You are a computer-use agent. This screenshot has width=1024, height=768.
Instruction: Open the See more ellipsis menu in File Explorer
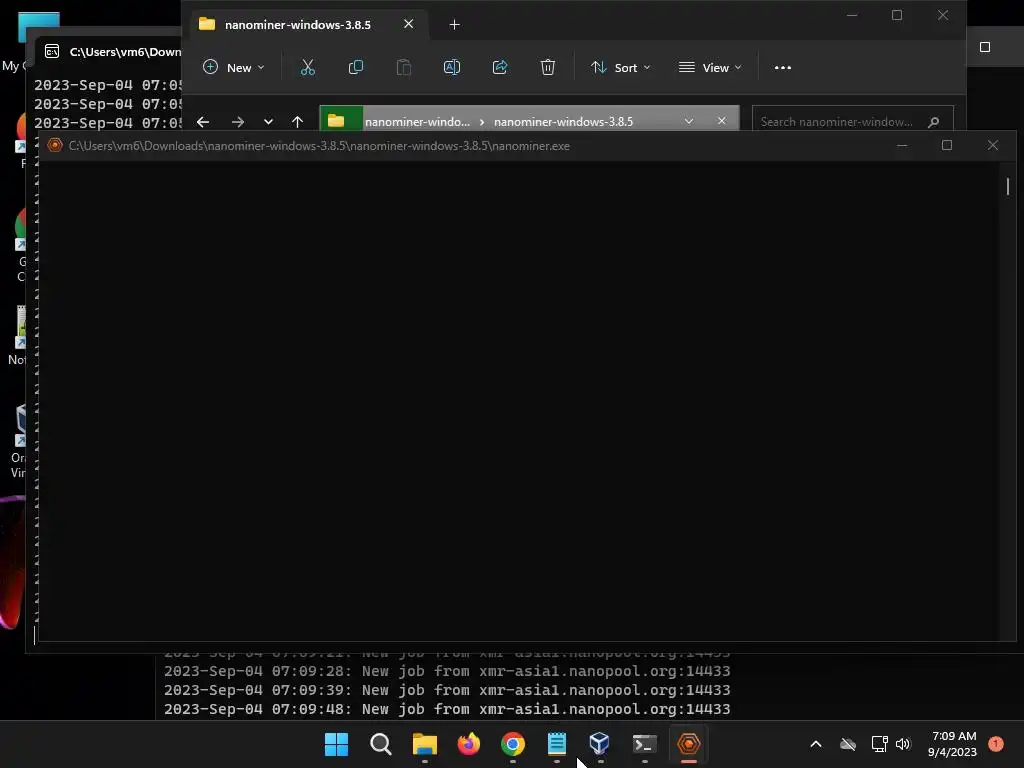[x=782, y=67]
